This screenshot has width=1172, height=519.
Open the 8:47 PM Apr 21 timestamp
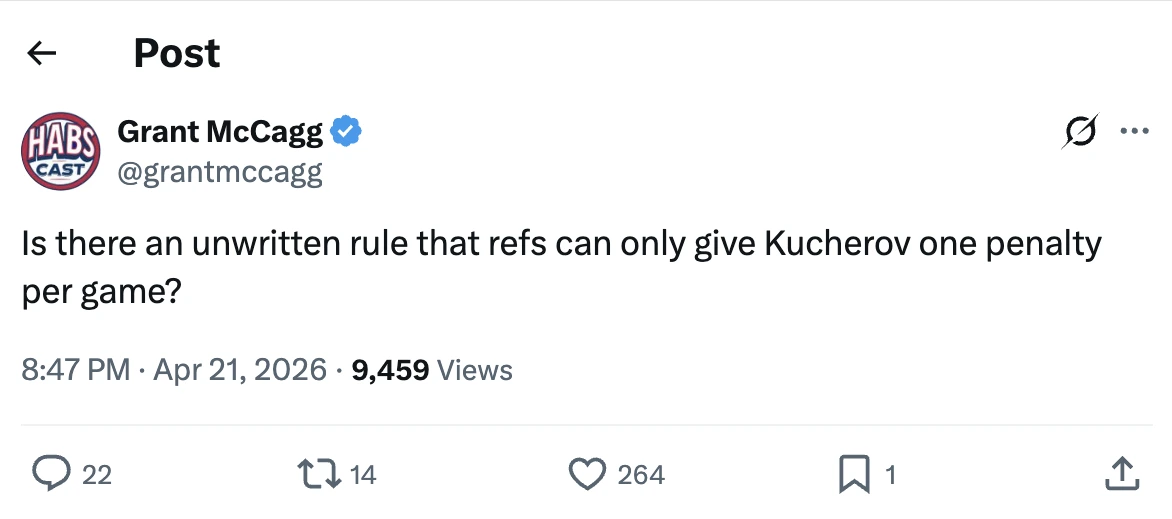(174, 370)
